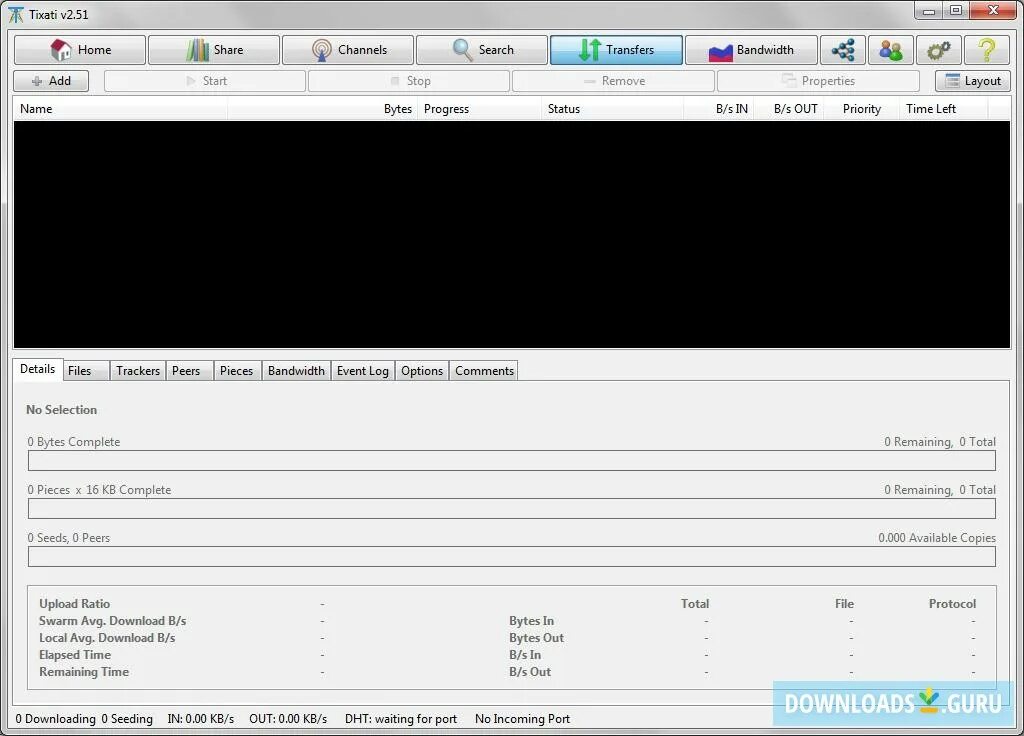Viewport: 1024px width, 736px height.
Task: Sort by B/s OUT column
Action: click(x=788, y=109)
